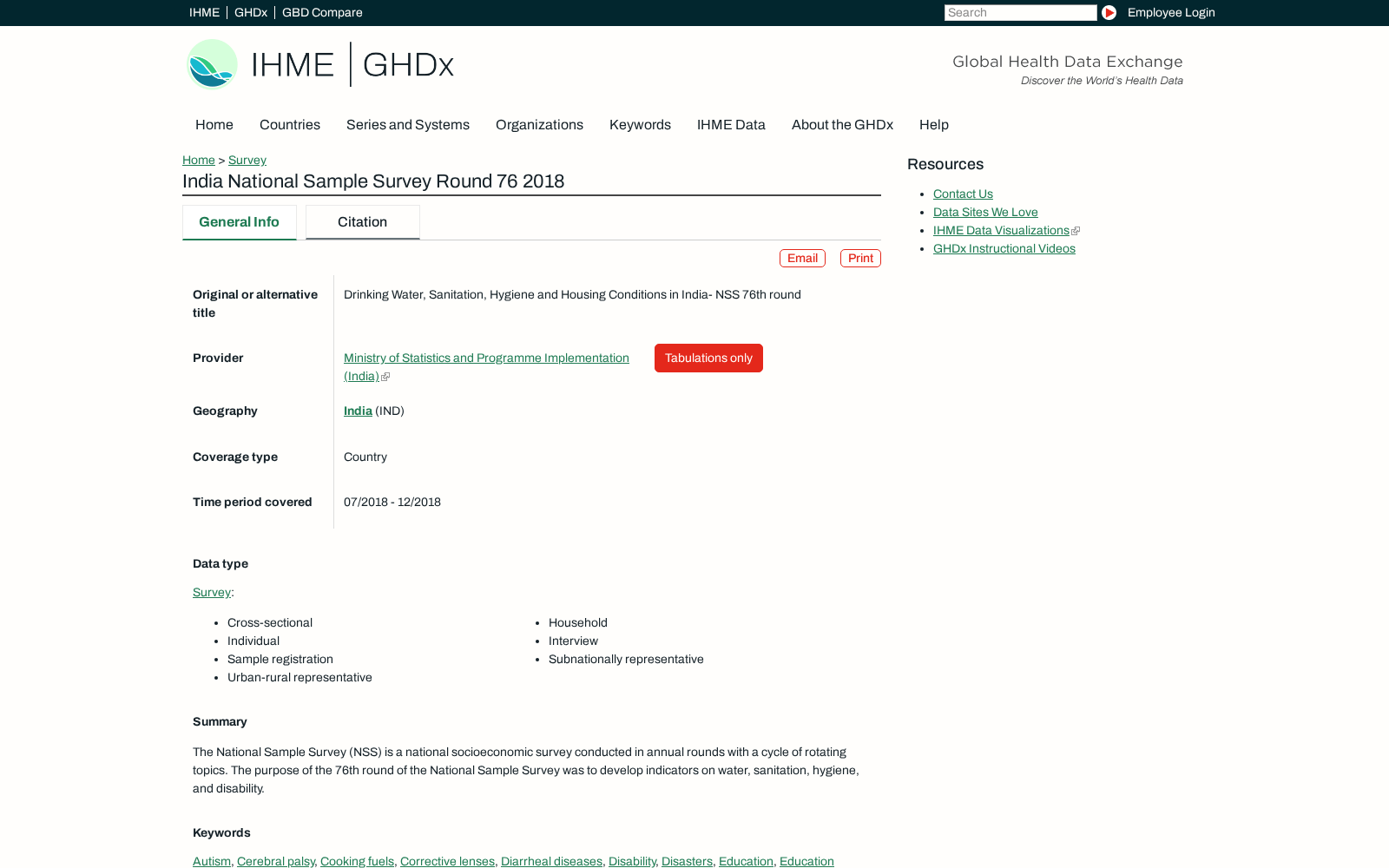Open GHDx Instructional Videos link
Image resolution: width=1389 pixels, height=868 pixels.
(x=1004, y=249)
